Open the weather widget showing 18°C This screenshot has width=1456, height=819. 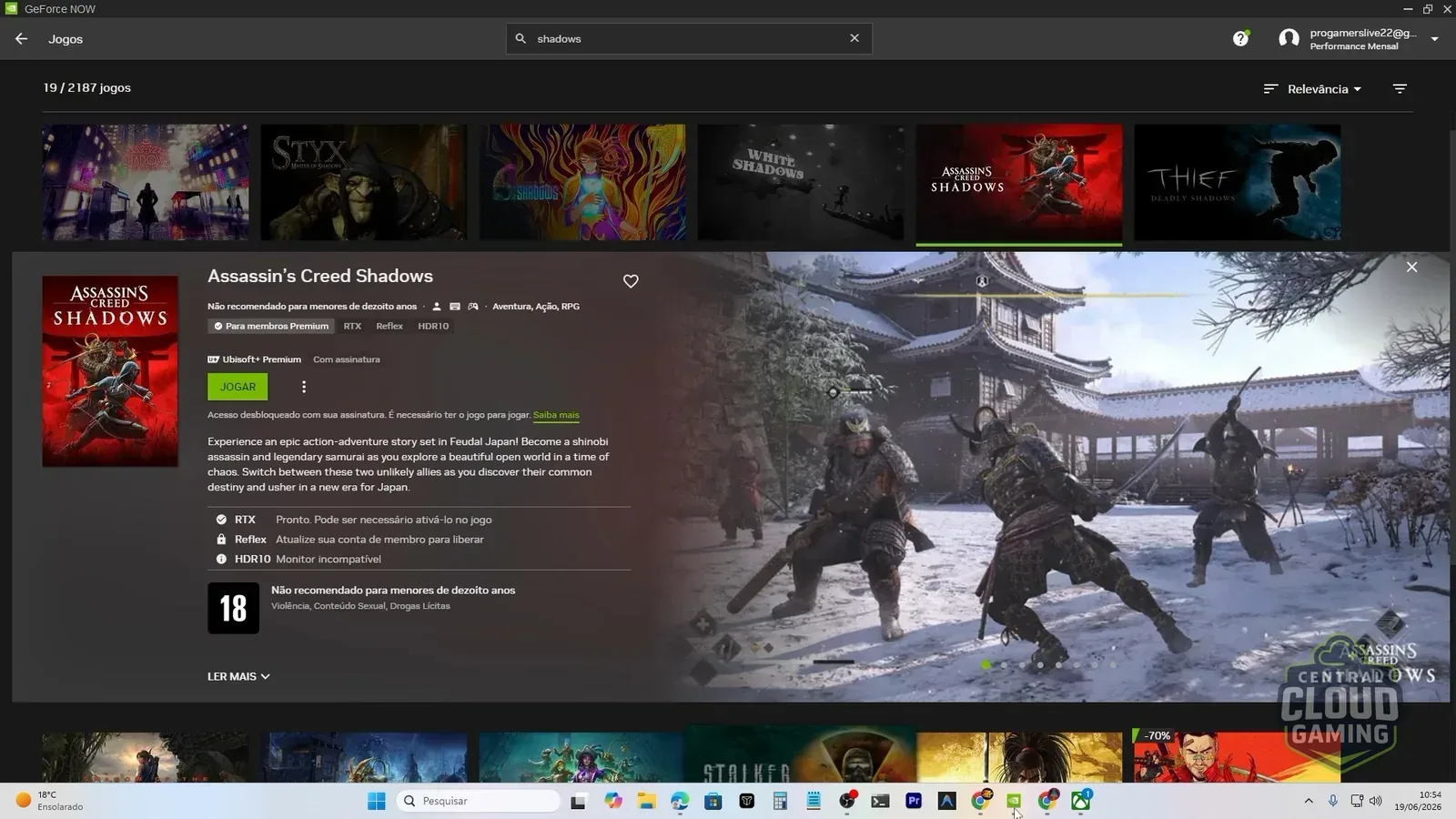coord(50,801)
